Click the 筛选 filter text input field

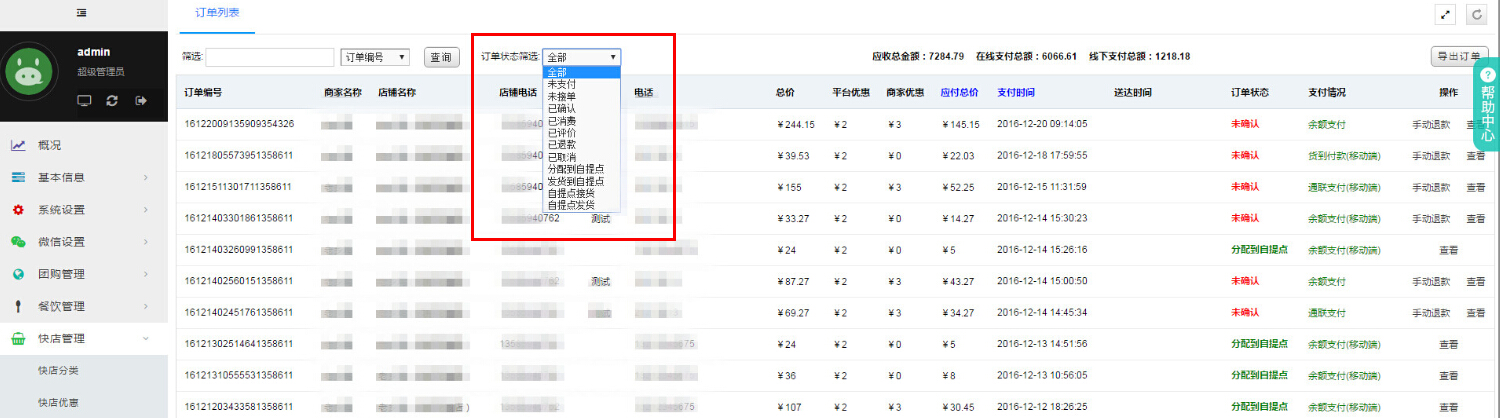270,57
